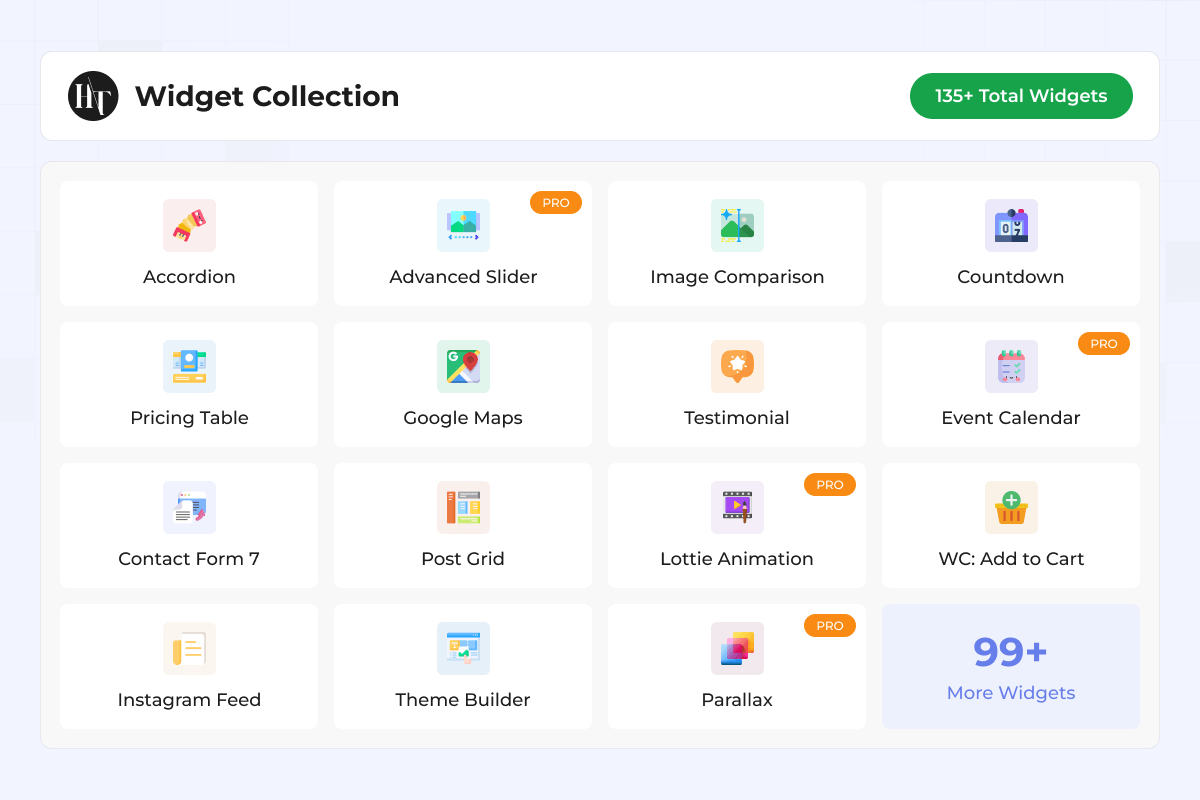
Task: Click the Countdown label text
Action: tap(1011, 277)
